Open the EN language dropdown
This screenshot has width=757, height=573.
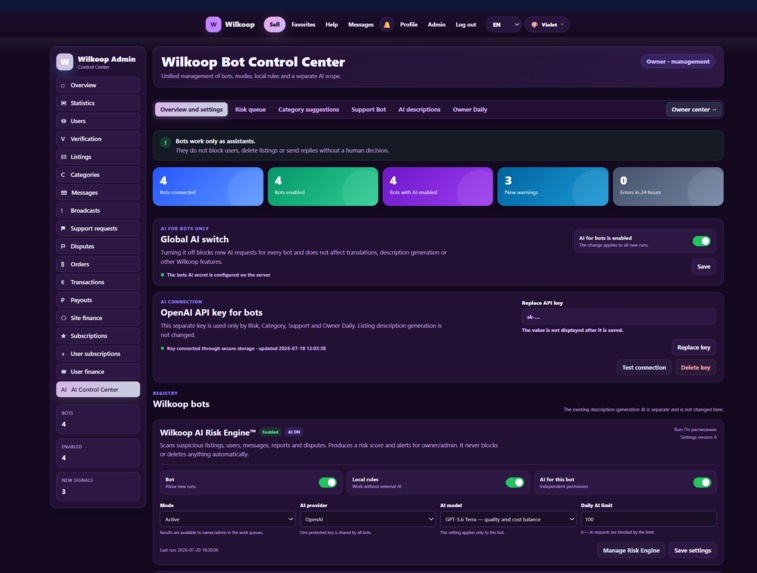504,25
